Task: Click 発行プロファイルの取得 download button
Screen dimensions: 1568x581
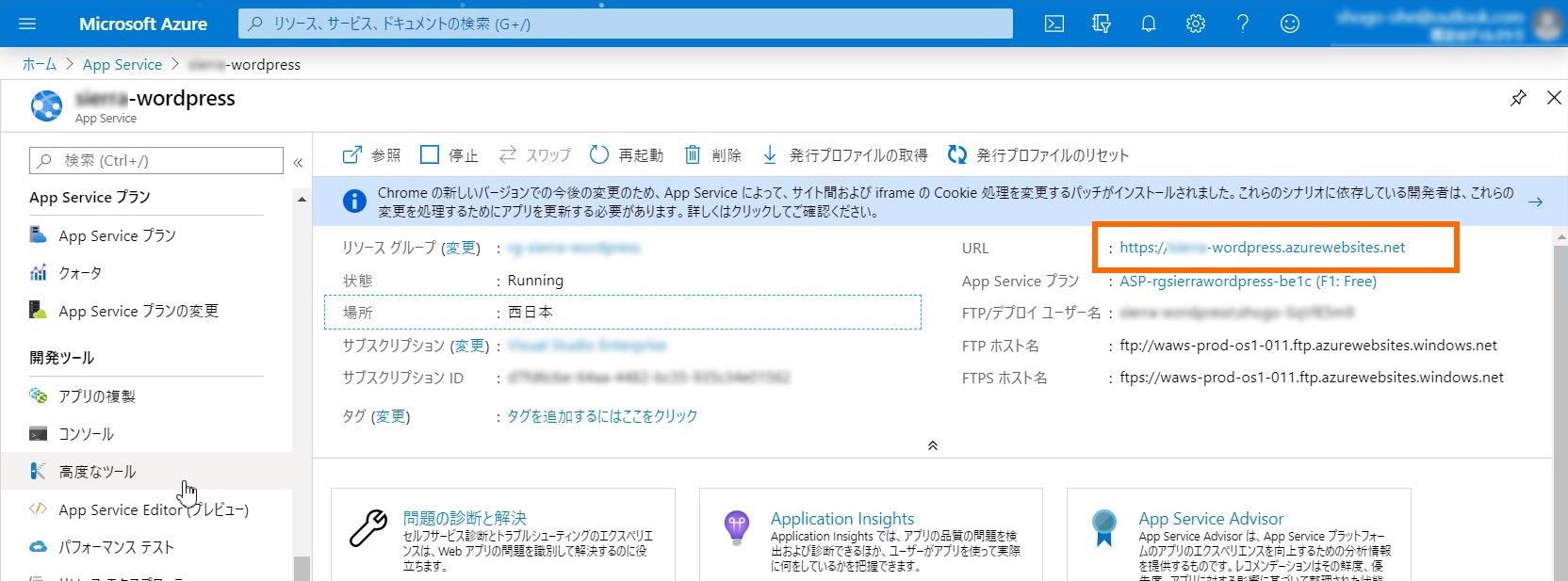Action: pos(844,155)
